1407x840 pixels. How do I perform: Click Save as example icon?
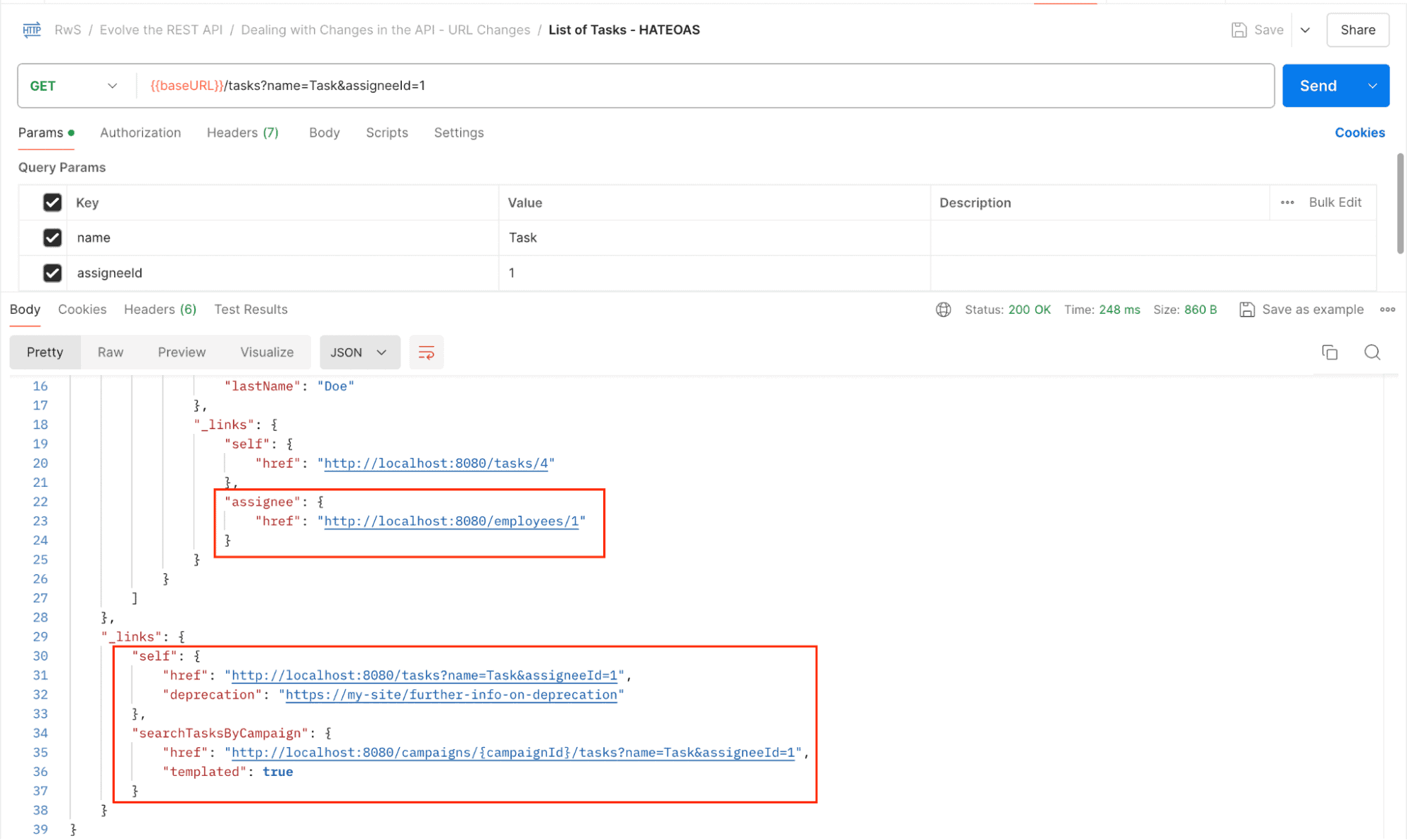point(1247,310)
